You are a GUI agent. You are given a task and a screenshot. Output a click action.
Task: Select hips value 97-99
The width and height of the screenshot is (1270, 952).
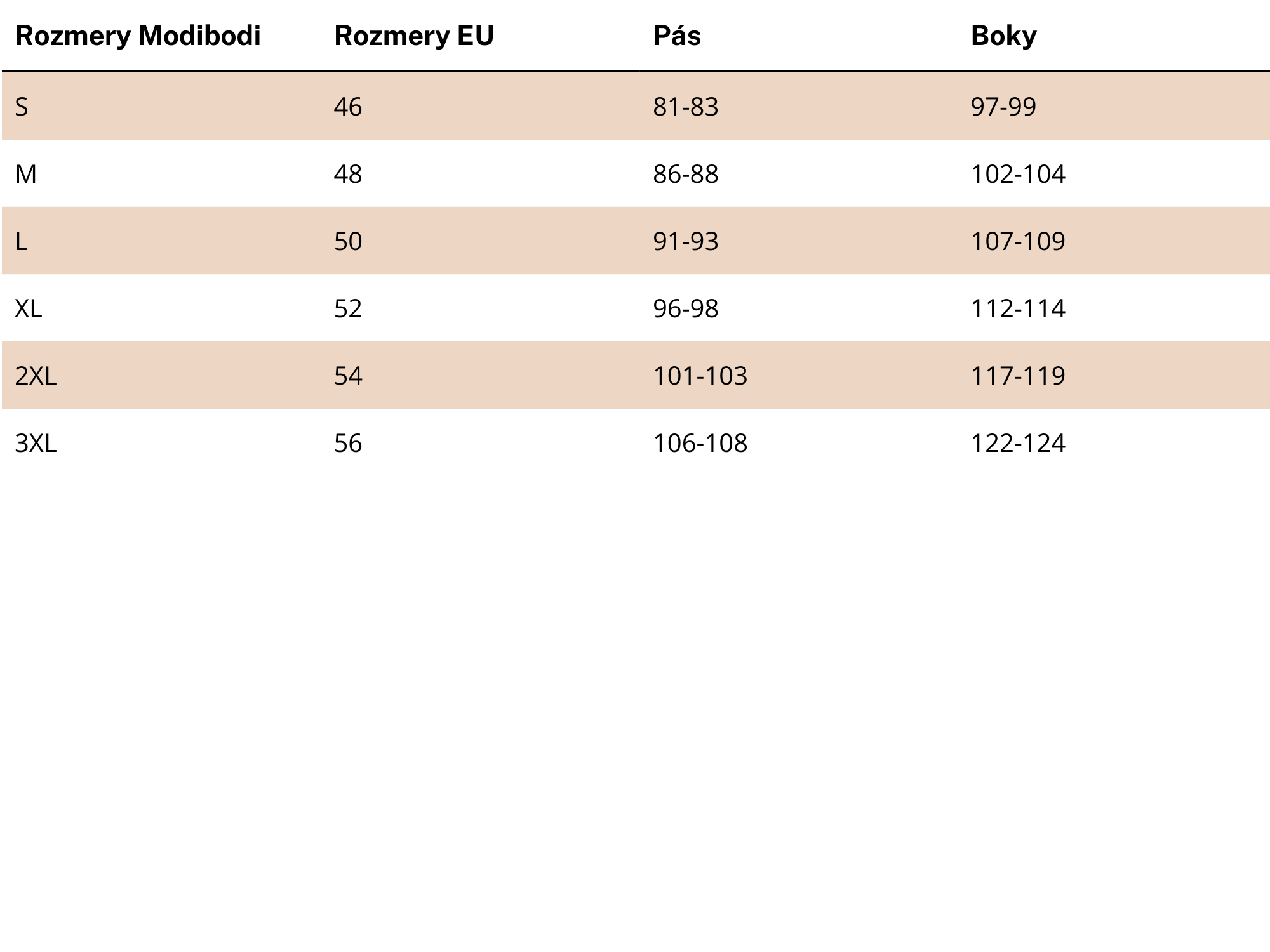coord(1003,107)
